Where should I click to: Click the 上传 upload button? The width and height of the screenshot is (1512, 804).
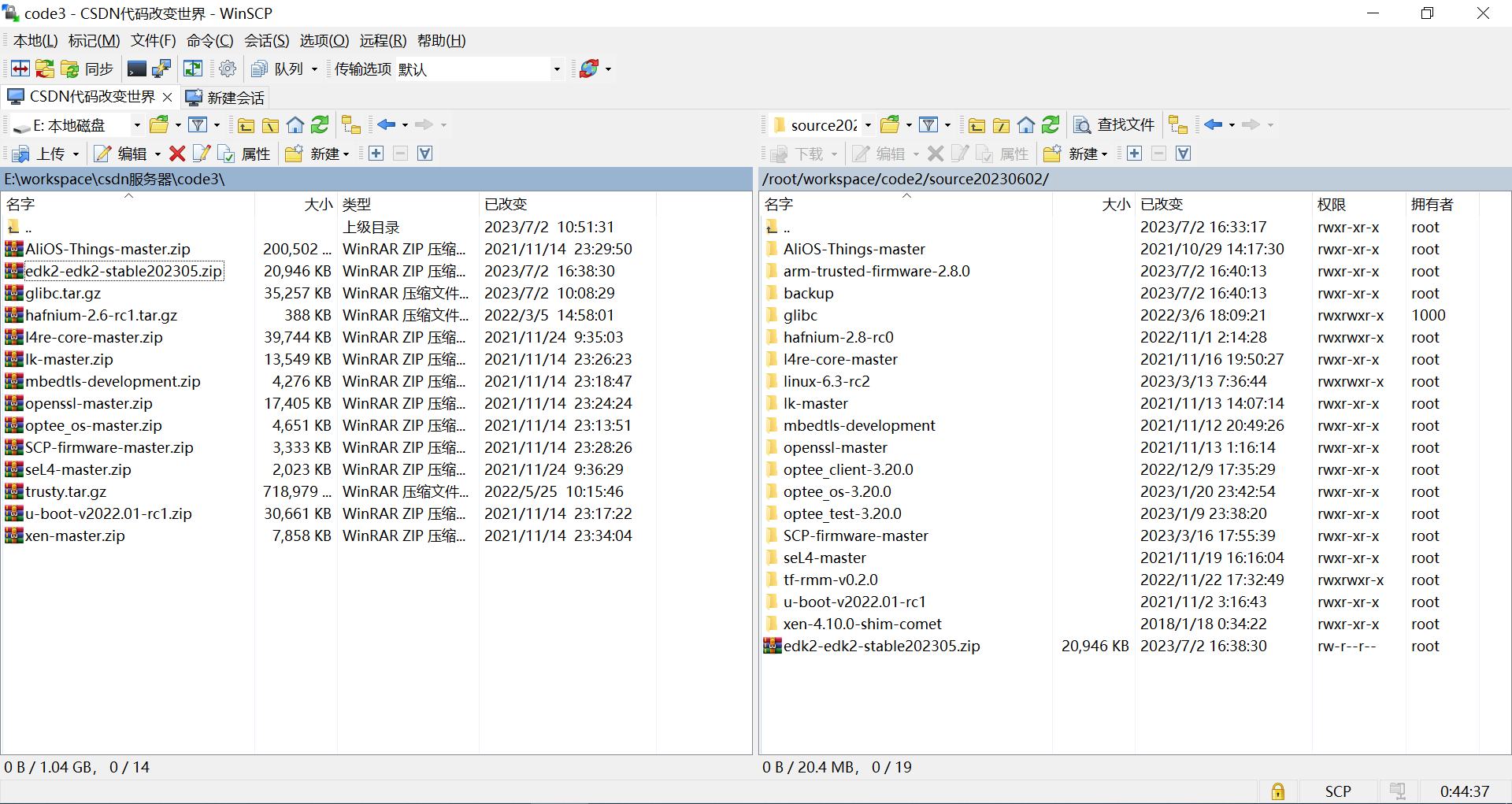tap(39, 154)
